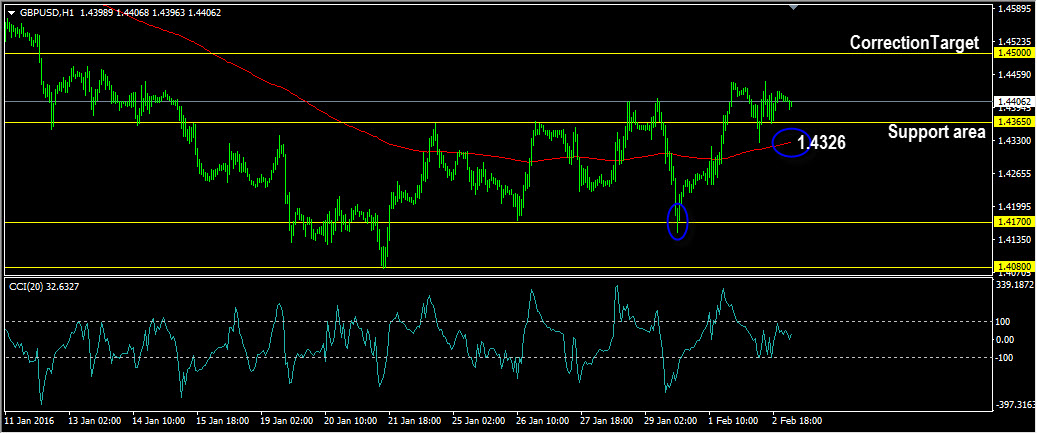Select the CorrectionTarget text label
The height and width of the screenshot is (434, 1037).
(913, 43)
